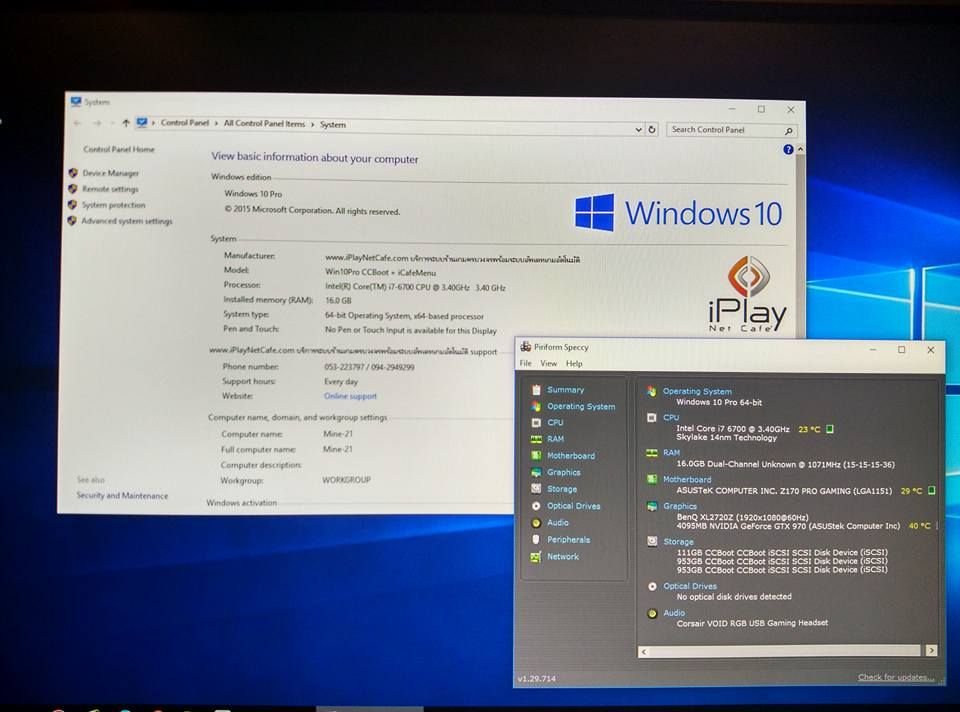Click the search magnifier icon in Control Panel
Image resolution: width=960 pixels, height=712 pixels.
click(789, 130)
